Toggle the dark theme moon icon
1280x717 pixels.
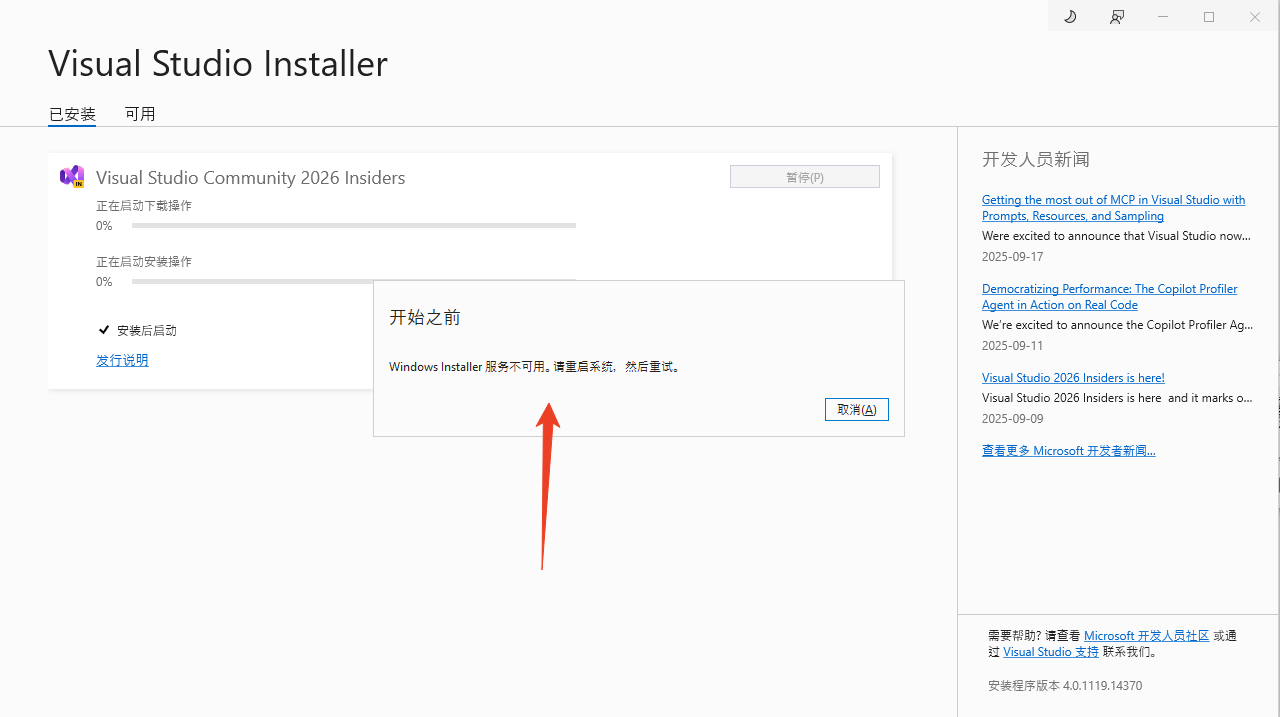(1070, 17)
